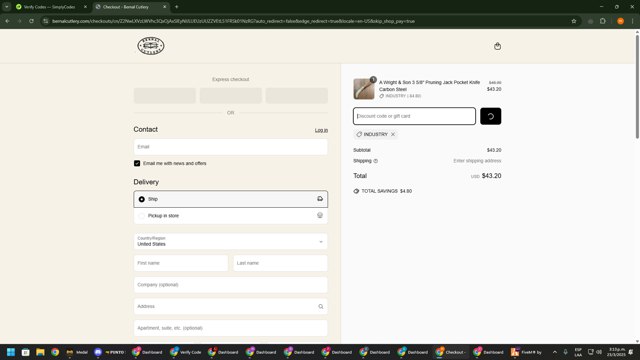Click the browser address bar URL
The image size is (640, 360).
pyautogui.click(x=233, y=21)
